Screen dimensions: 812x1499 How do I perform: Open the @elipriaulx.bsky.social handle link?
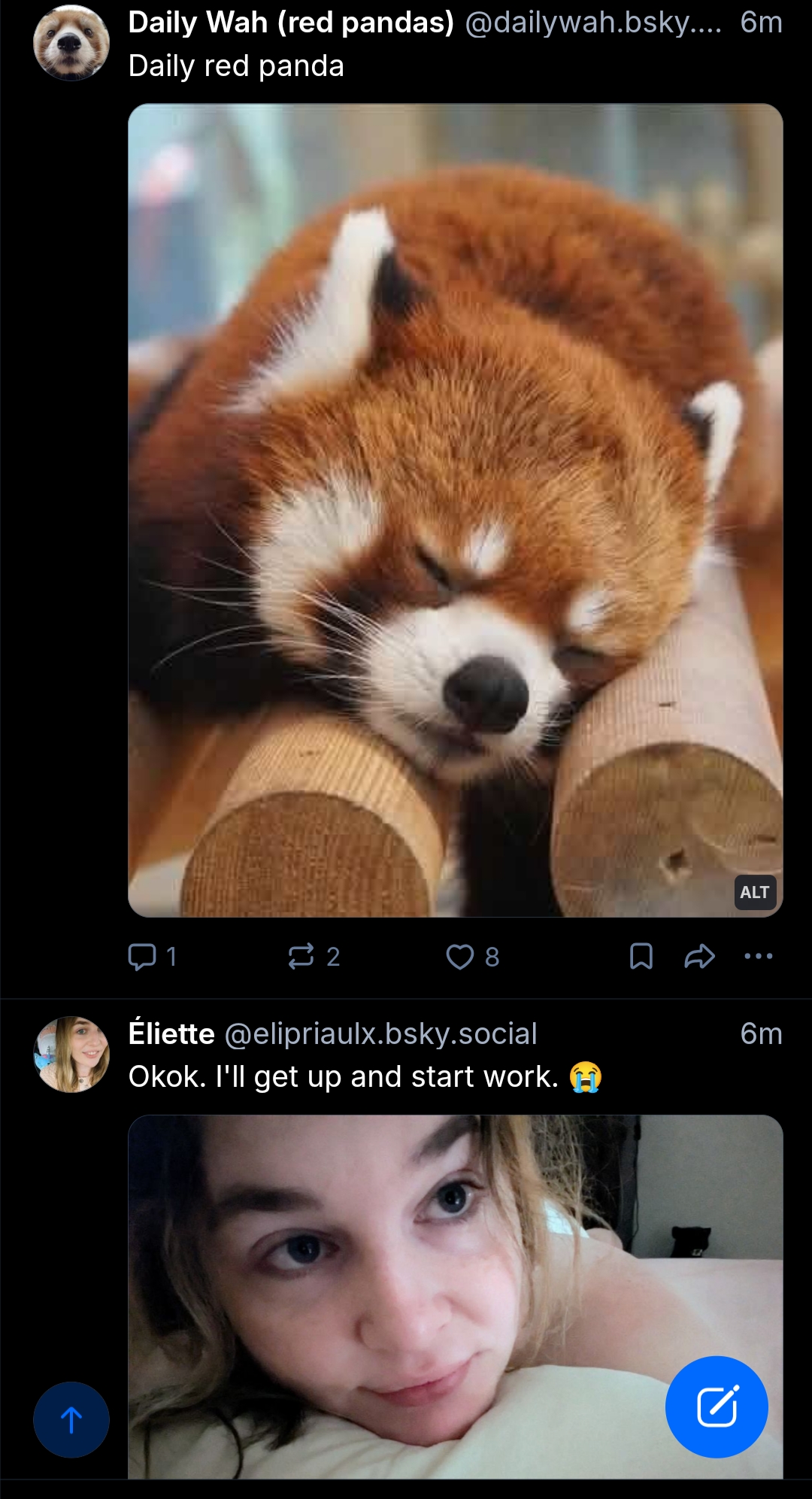[x=381, y=1033]
